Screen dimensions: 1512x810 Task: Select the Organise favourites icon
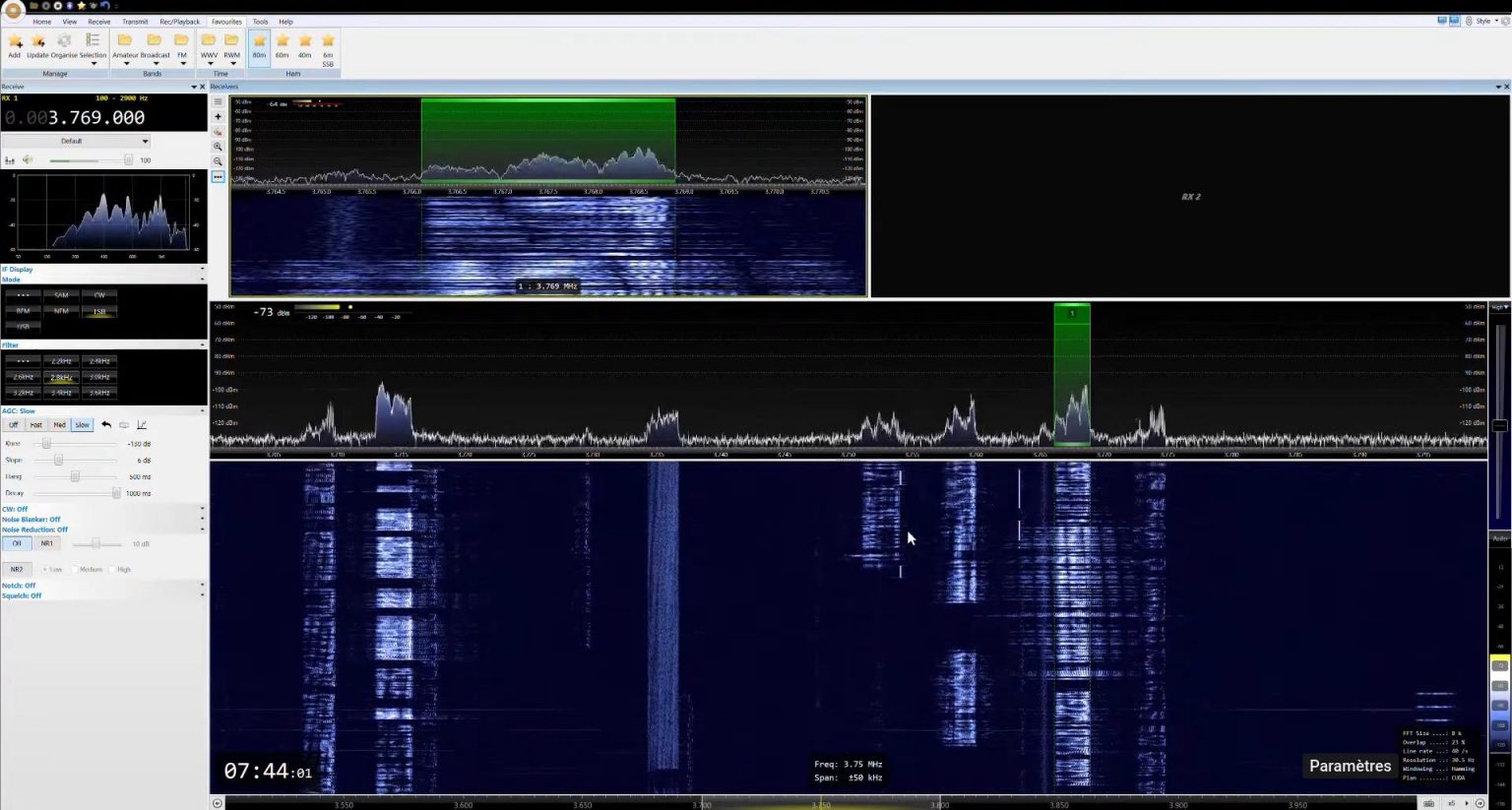tap(64, 40)
